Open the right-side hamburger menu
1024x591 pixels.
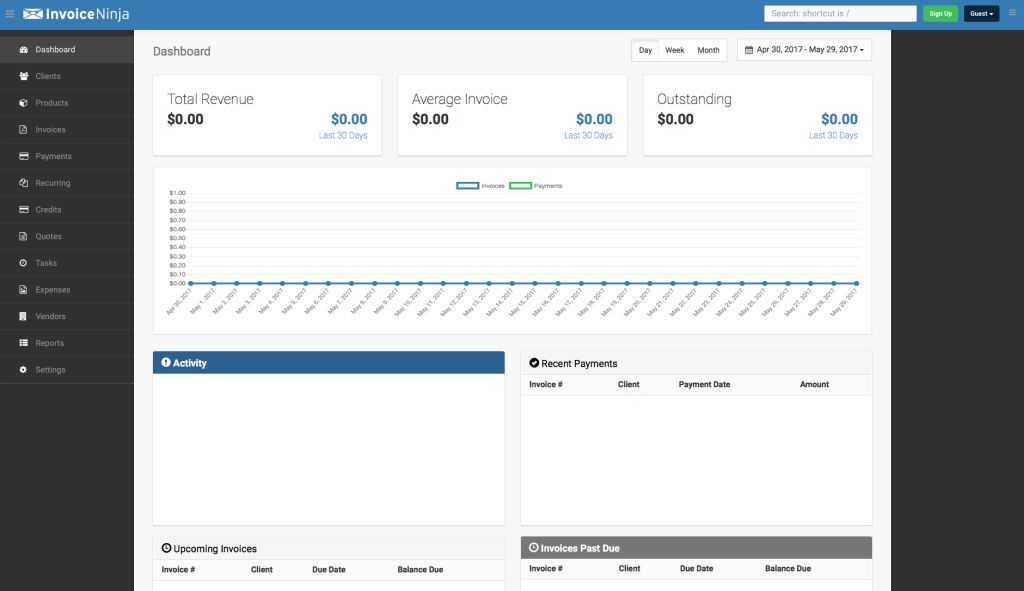(1012, 13)
